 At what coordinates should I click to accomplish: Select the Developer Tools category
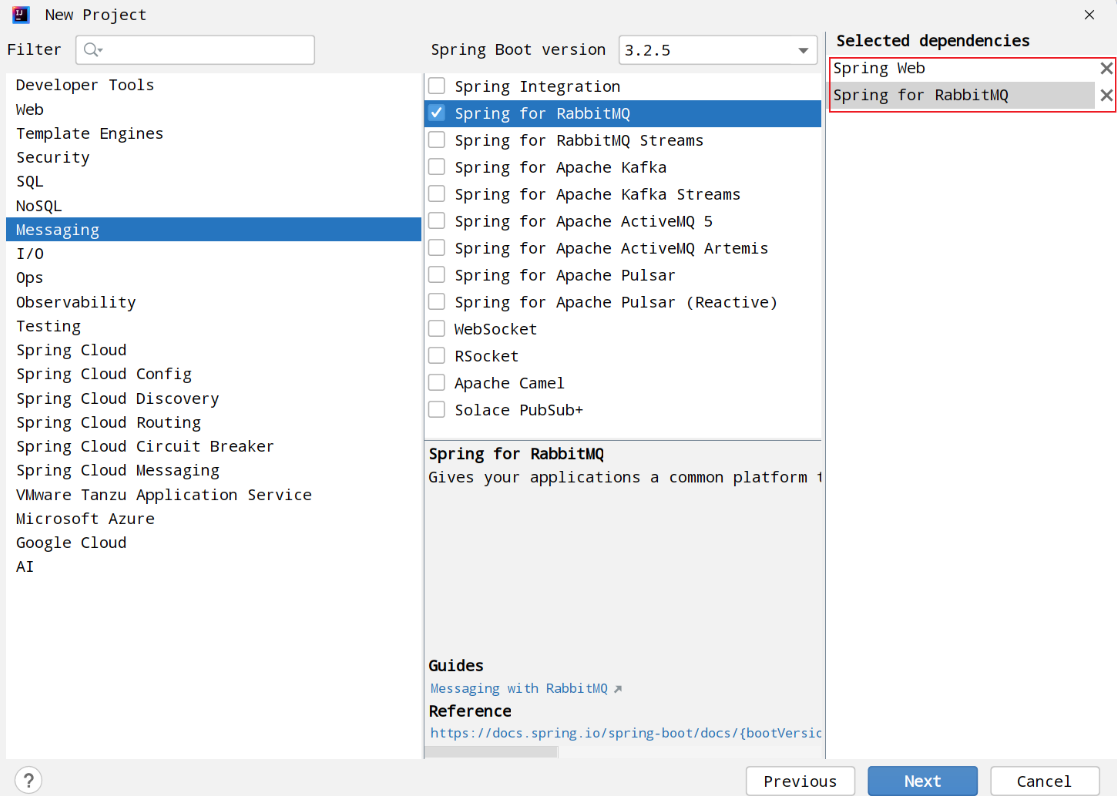[x=214, y=85]
